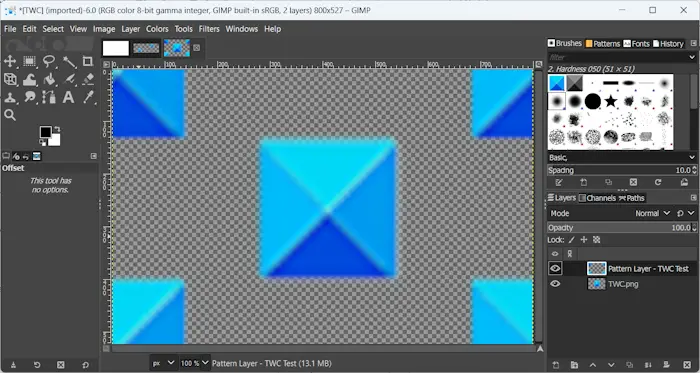Select the Fuzzy Select wand tool
Screen dimensions: 700x373
pyautogui.click(x=69, y=61)
